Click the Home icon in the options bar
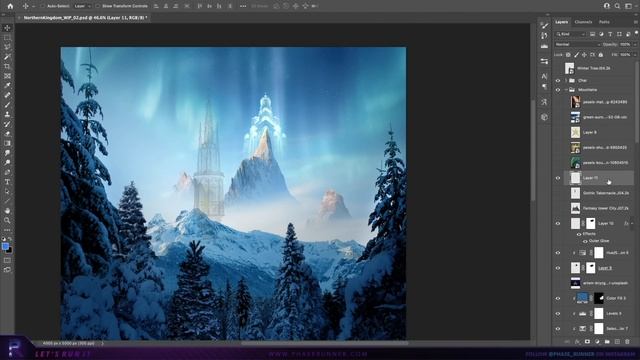The width and height of the screenshot is (640, 360). coord(10,6)
